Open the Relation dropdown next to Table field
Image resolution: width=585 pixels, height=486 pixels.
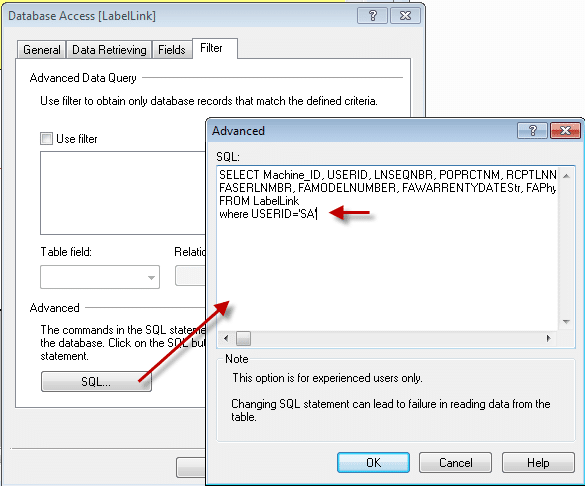[x=190, y=276]
